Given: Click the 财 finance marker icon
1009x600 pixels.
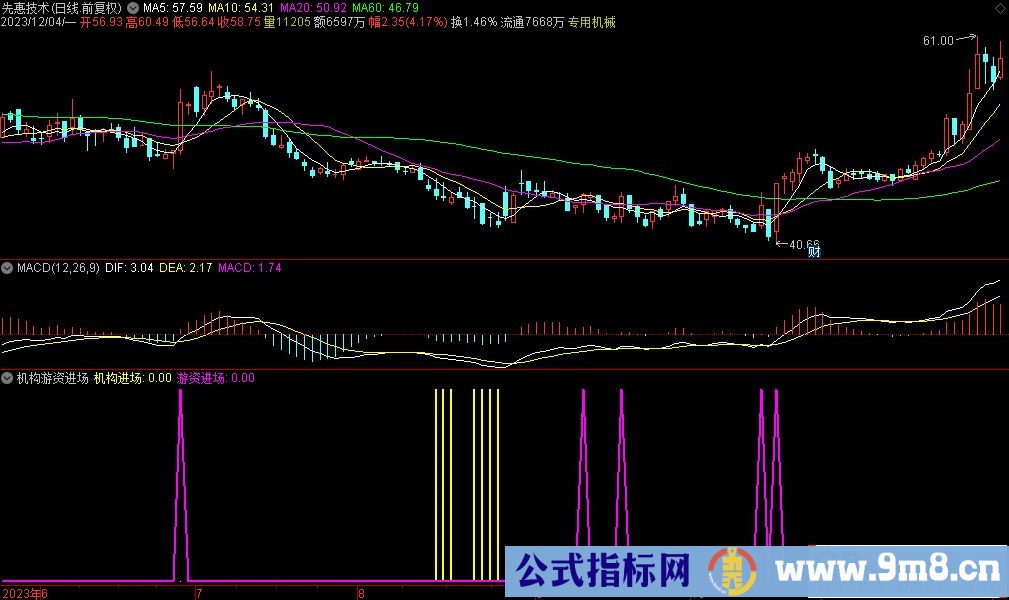Looking at the screenshot, I should [x=814, y=251].
